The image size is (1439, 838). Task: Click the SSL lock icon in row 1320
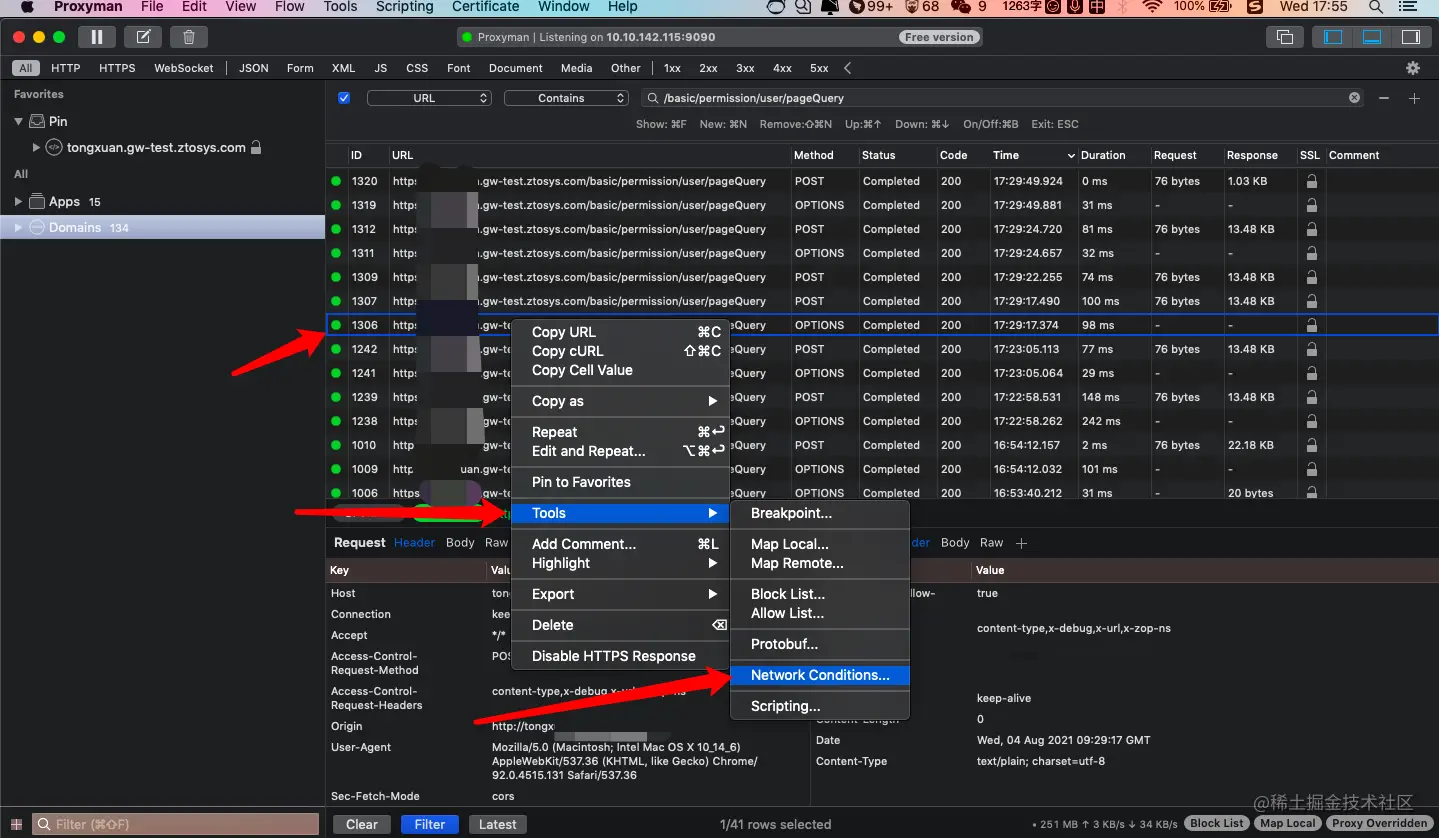(x=1311, y=181)
